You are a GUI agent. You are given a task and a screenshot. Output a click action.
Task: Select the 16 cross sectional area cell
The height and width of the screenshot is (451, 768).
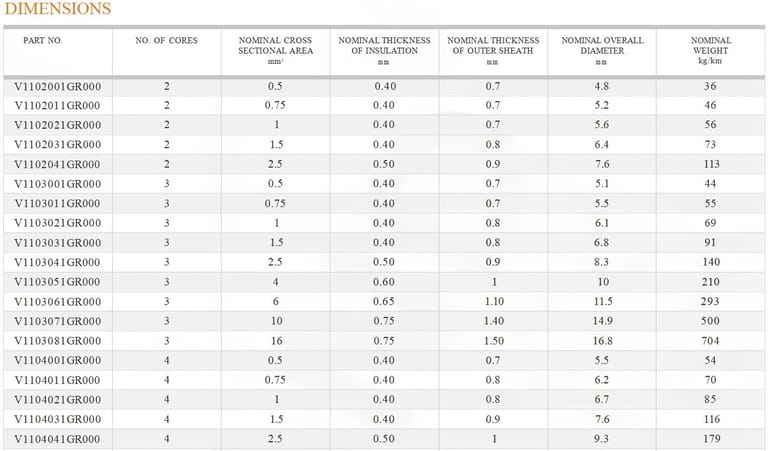275,340
